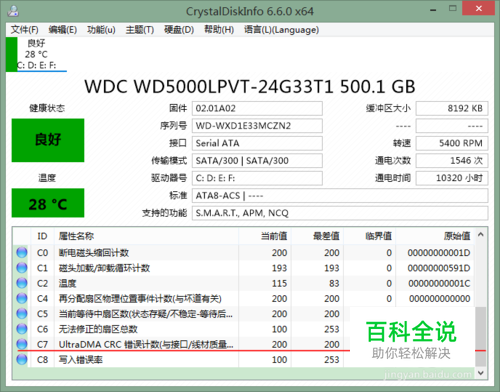Select the disk tab showing C: D: E: F:

coord(37,54)
